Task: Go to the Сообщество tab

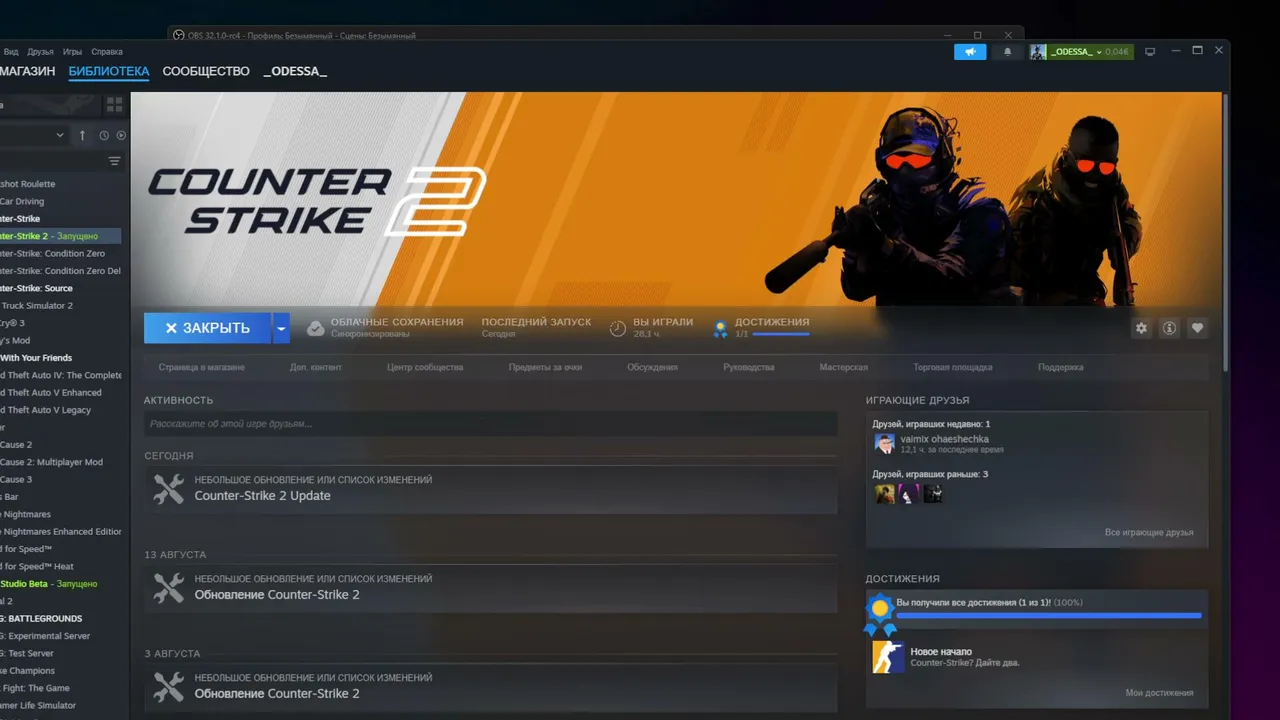Action: (x=206, y=72)
